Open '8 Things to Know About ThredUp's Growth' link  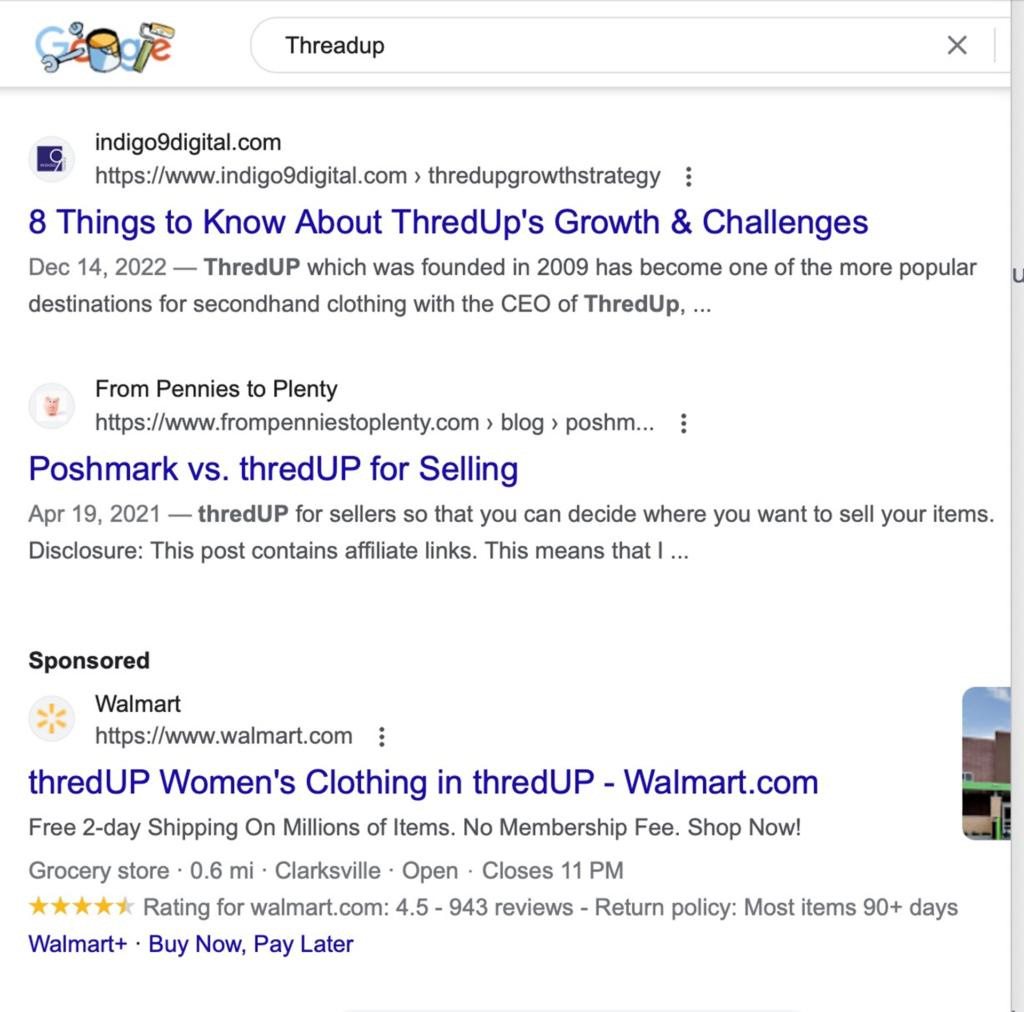tap(448, 222)
